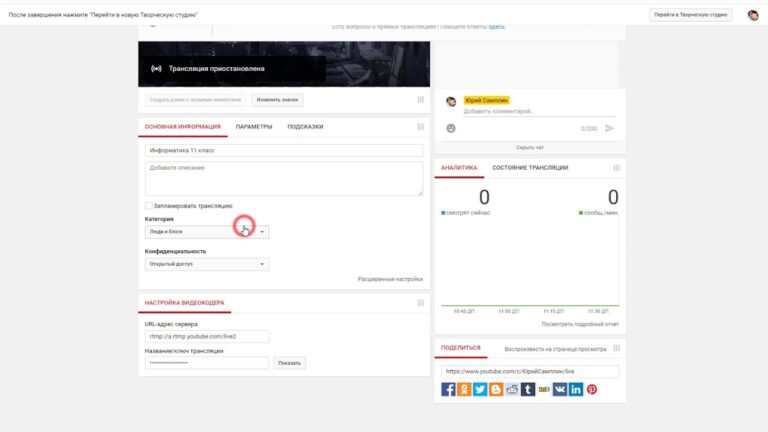768x432 pixels.
Task: Click the yellow share icon beside Tumblr
Action: coord(544,389)
